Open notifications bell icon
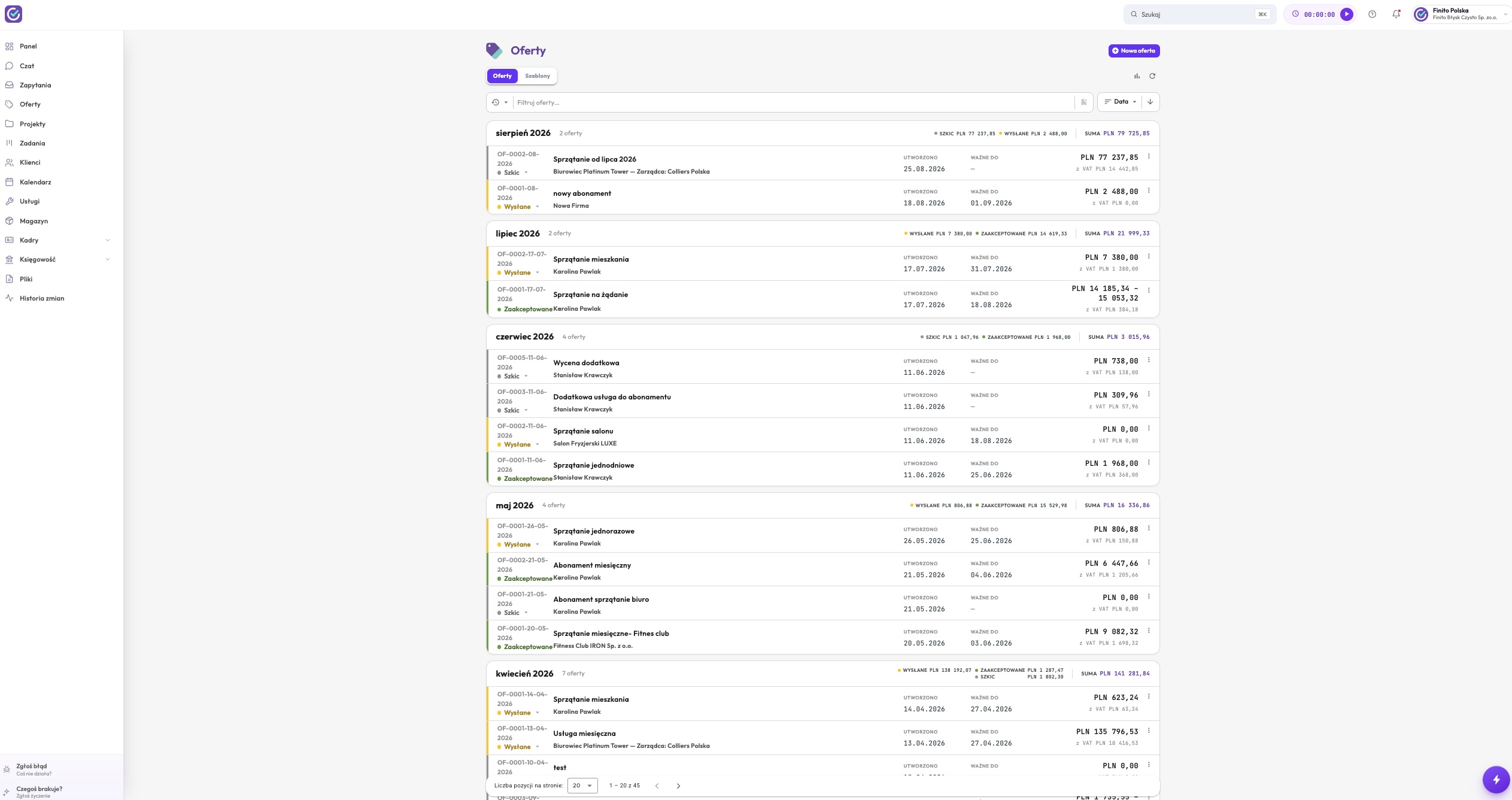The image size is (1512, 800). (1396, 14)
